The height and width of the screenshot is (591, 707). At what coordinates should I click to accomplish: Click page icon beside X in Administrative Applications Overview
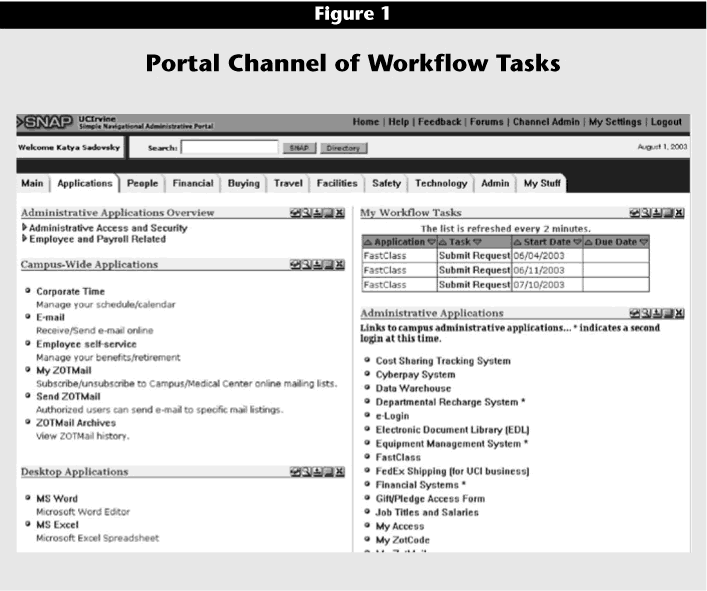329,213
